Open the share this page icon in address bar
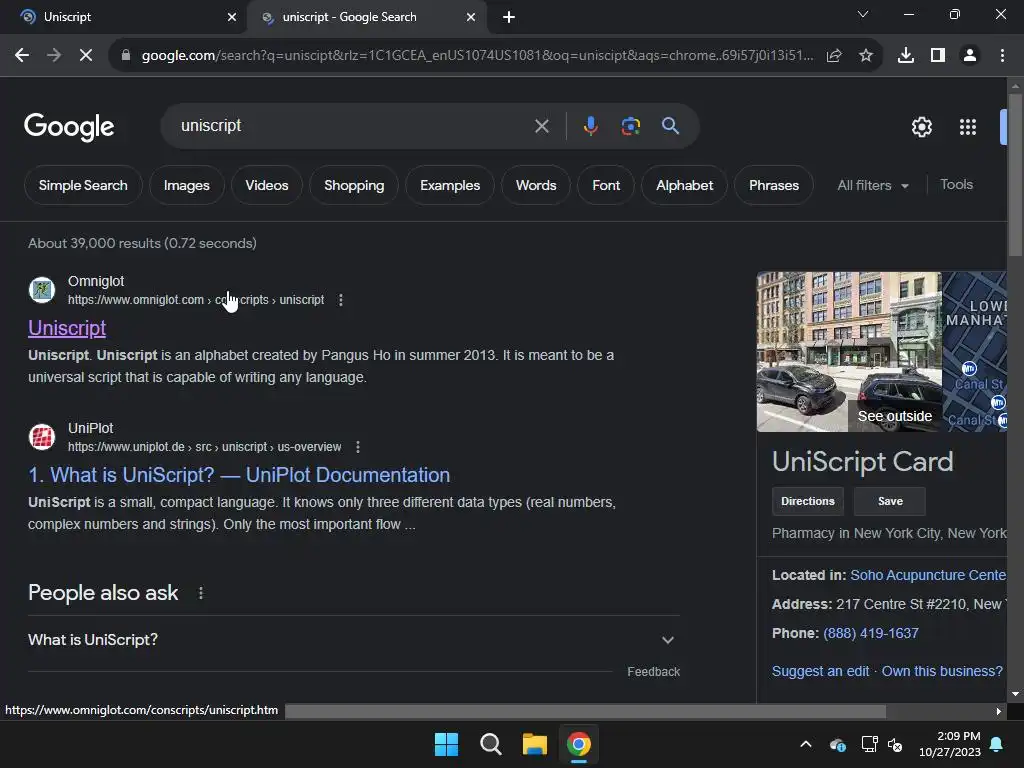 pyautogui.click(x=834, y=56)
